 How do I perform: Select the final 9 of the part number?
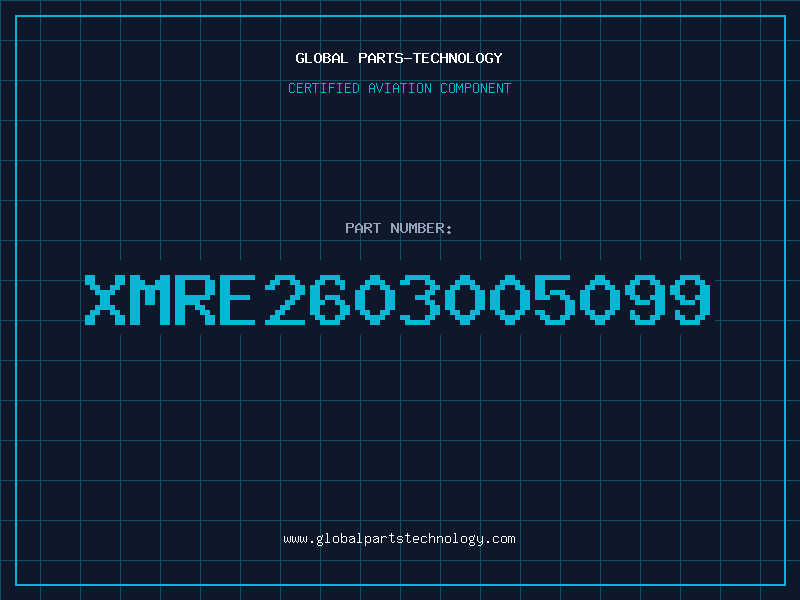point(690,299)
